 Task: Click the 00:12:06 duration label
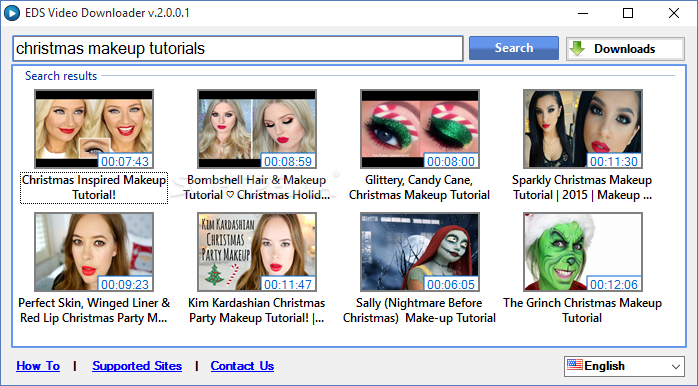pos(613,284)
